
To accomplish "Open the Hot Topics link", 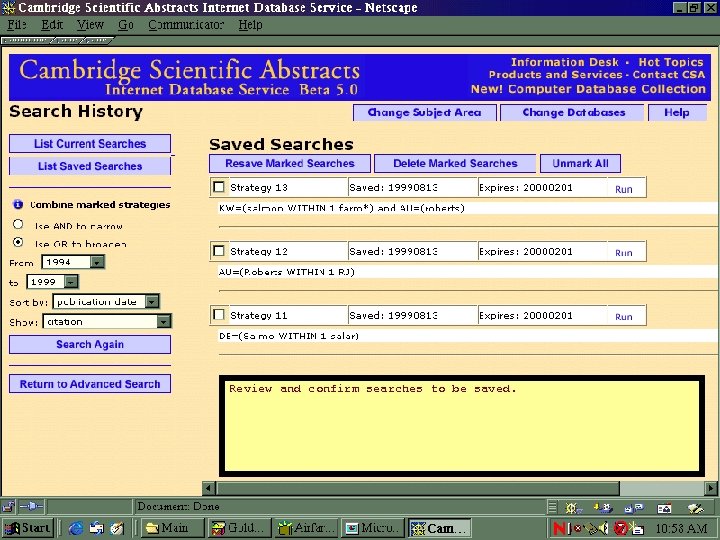I will coord(671,62).
